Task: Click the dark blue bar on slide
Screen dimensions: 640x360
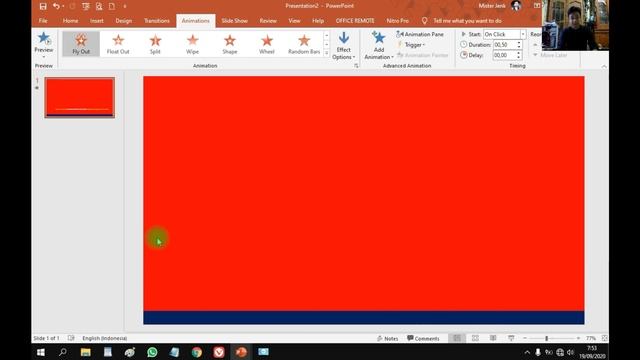Action: [x=364, y=318]
